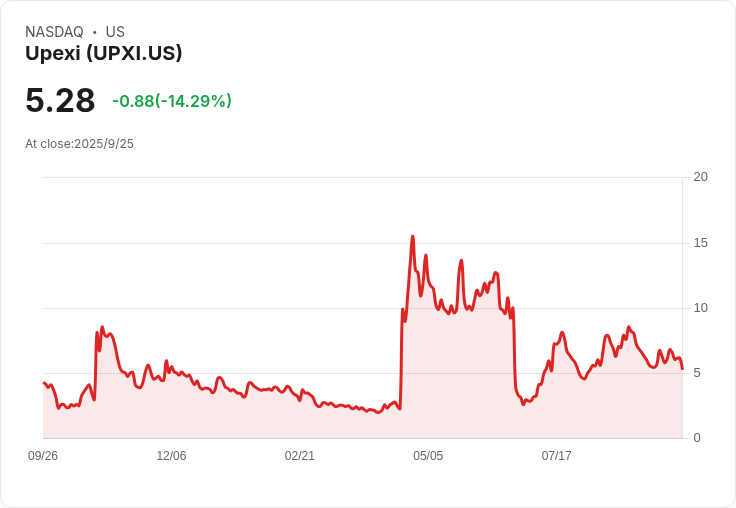Click the 20 value on the price axis

point(700,177)
